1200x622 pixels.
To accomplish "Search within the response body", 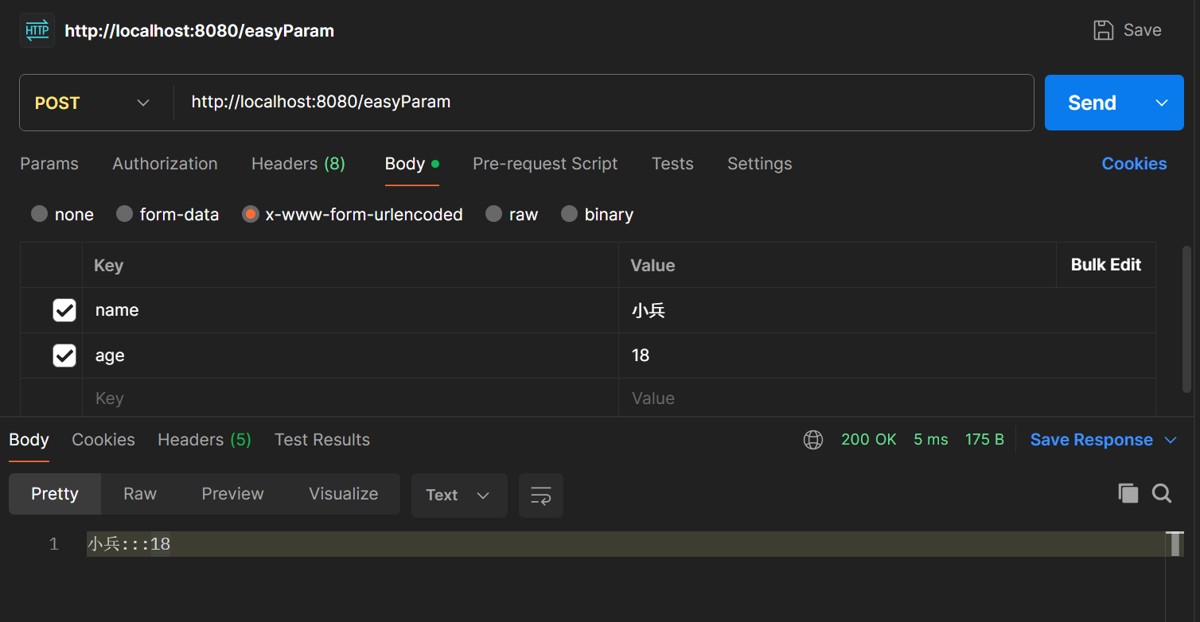I will coord(1162,493).
